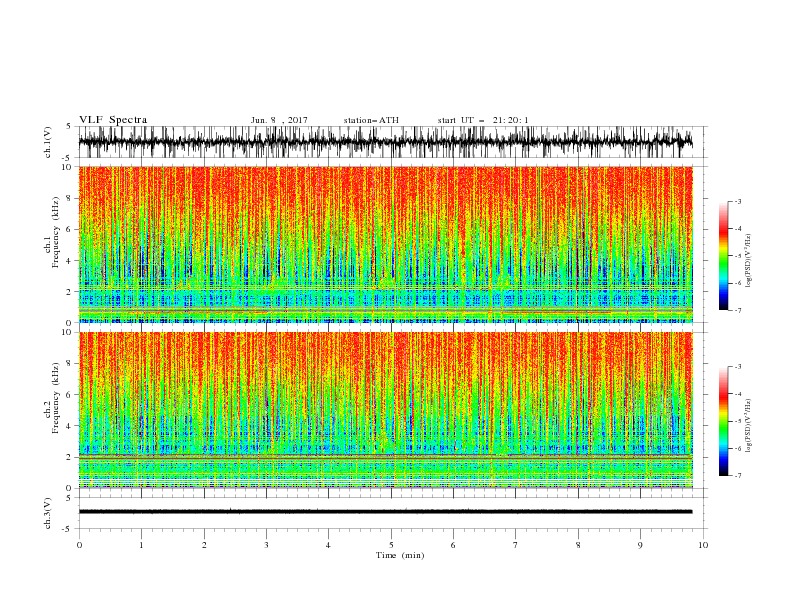The width and height of the screenshot is (792, 612).
Task: Click the '-5' tick on ch.3(V) axis
Action: click(x=68, y=529)
